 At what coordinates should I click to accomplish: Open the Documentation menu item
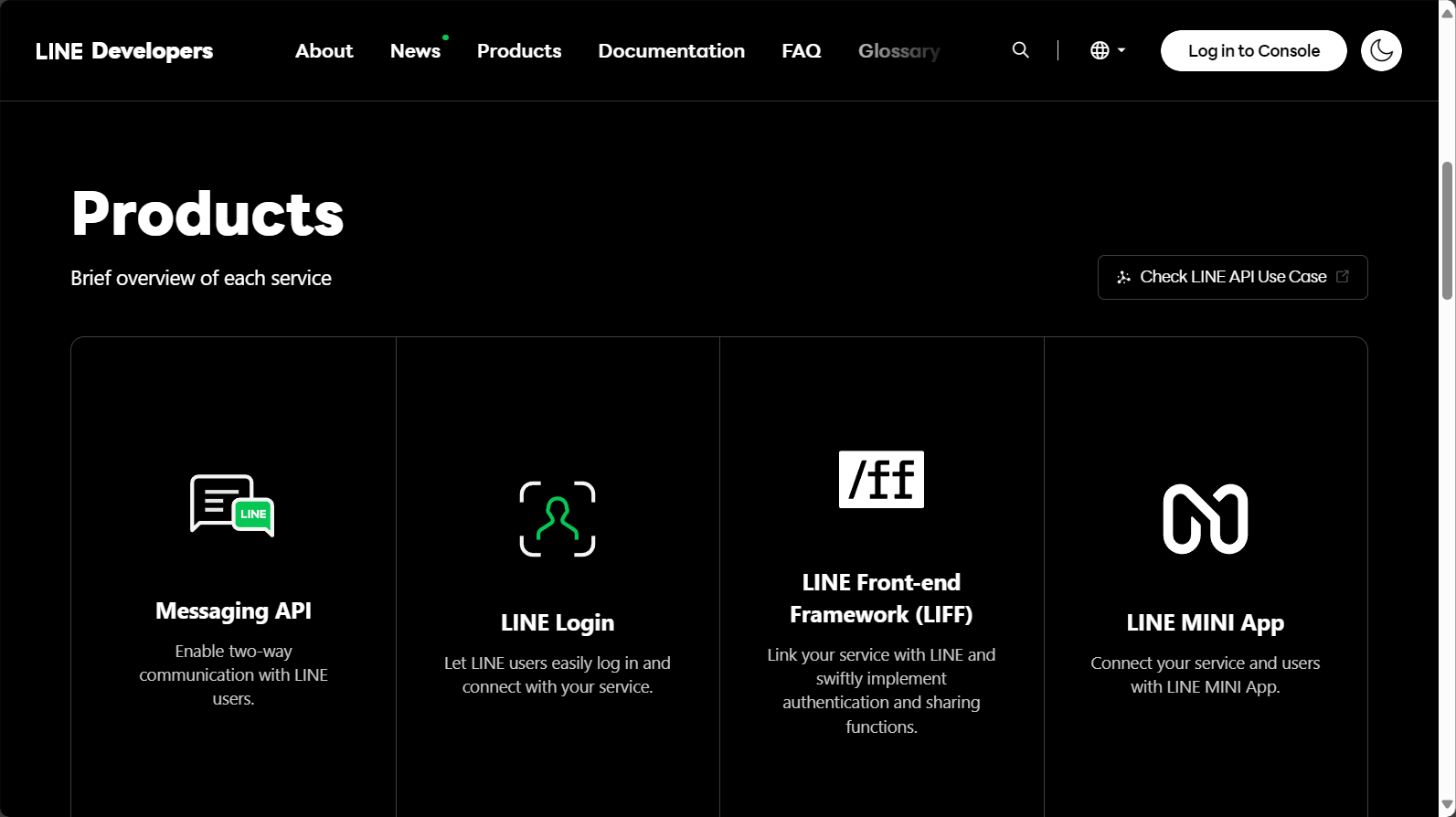[671, 51]
